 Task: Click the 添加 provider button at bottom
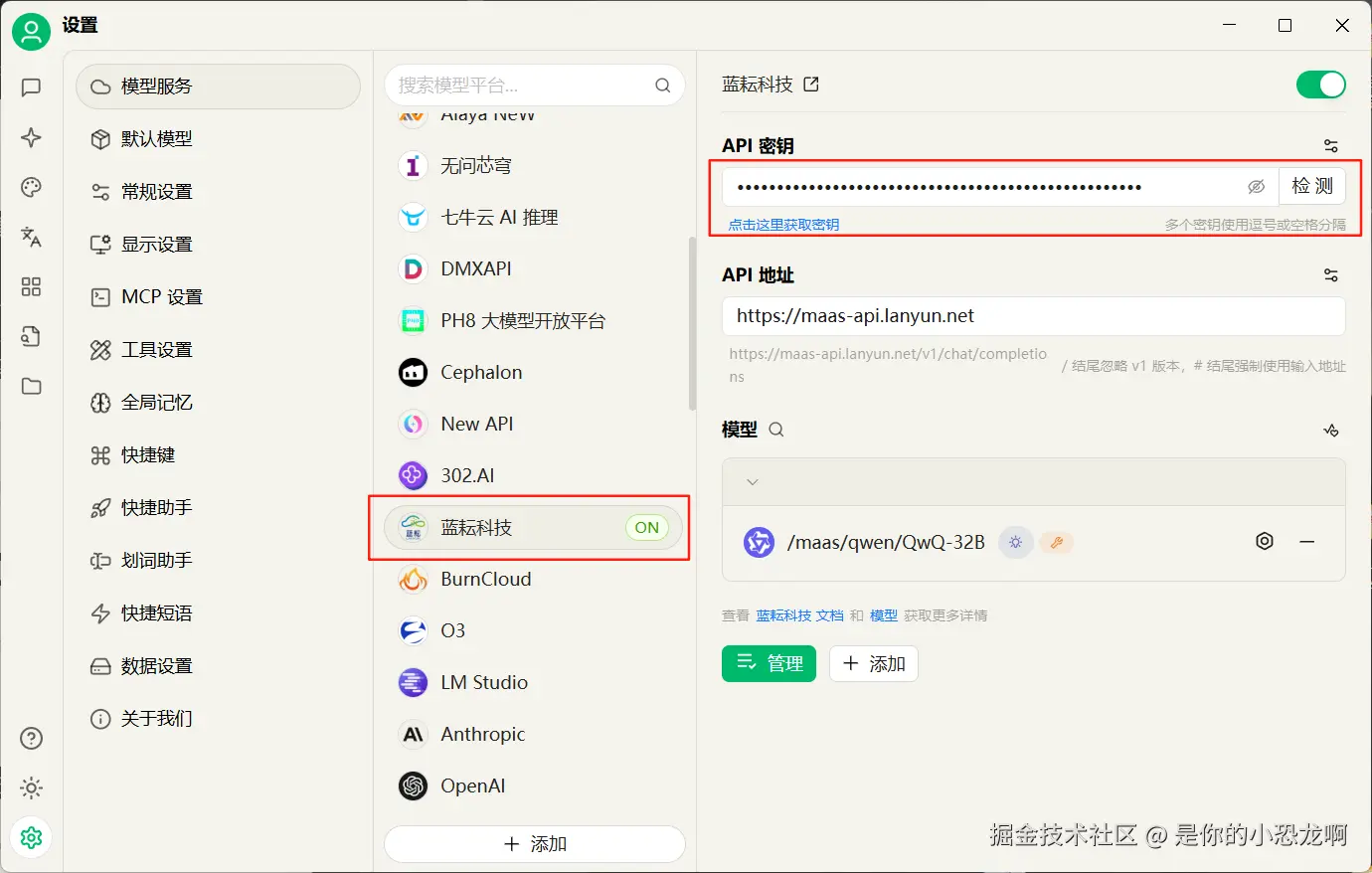coord(535,844)
